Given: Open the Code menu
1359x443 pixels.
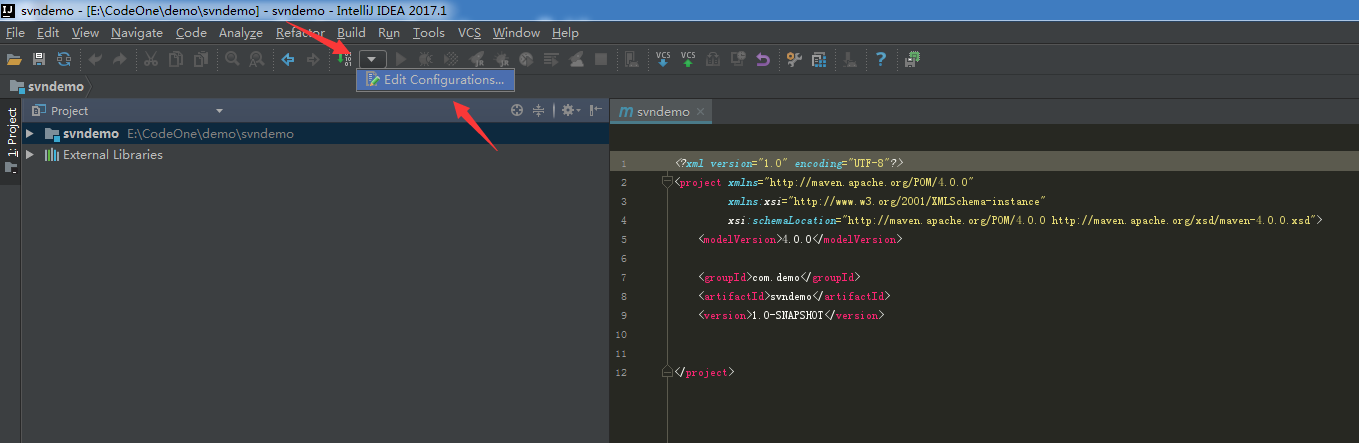Looking at the screenshot, I should pos(191,33).
